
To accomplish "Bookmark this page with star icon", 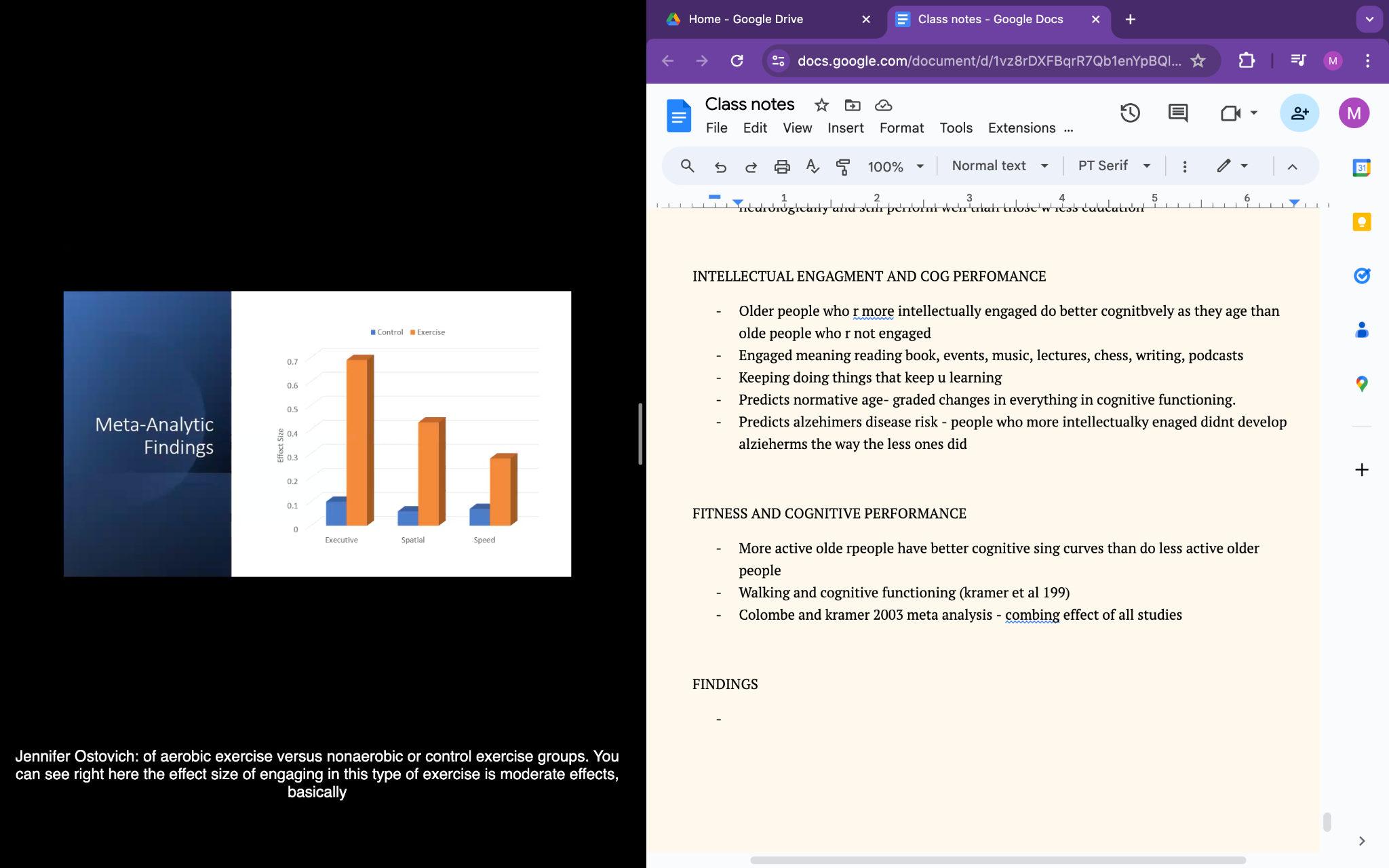I will pyautogui.click(x=1198, y=60).
